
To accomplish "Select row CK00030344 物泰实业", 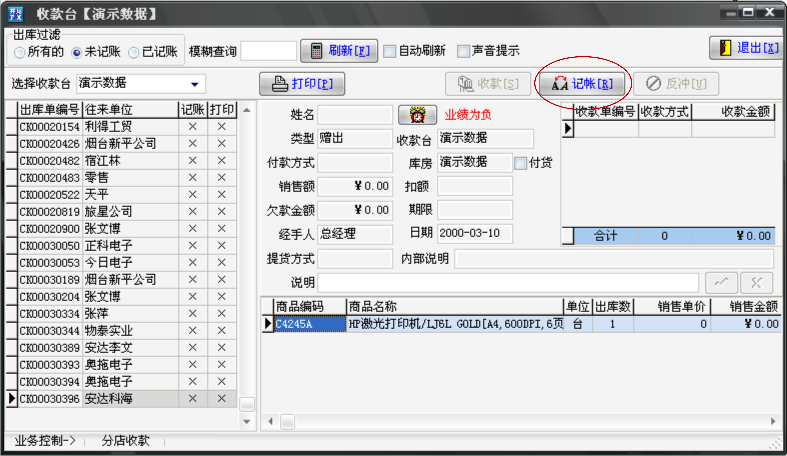I will [x=120, y=331].
